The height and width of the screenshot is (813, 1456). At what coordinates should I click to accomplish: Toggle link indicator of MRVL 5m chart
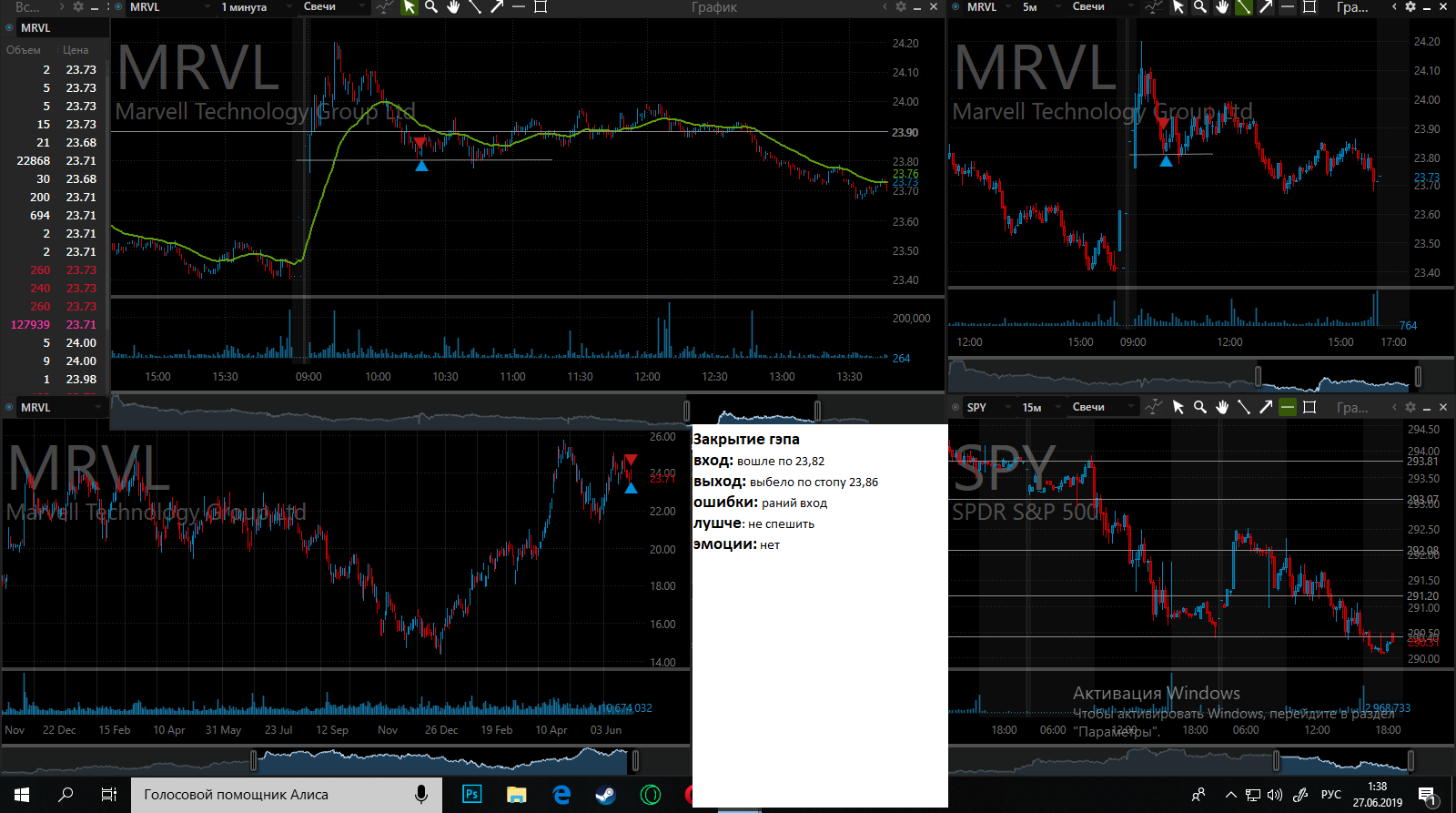click(955, 6)
